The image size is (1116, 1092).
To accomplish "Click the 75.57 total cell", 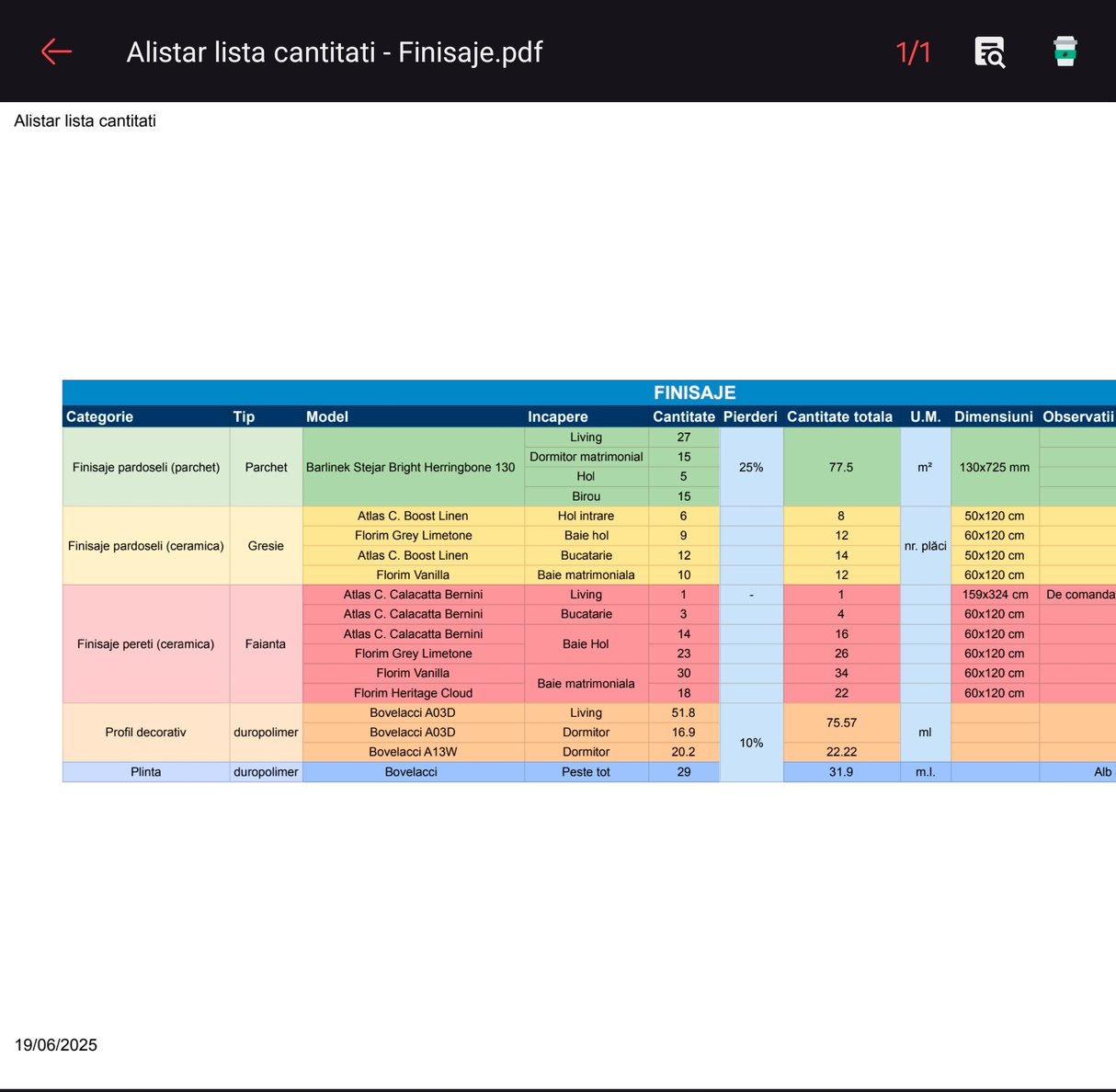I will pos(841,722).
